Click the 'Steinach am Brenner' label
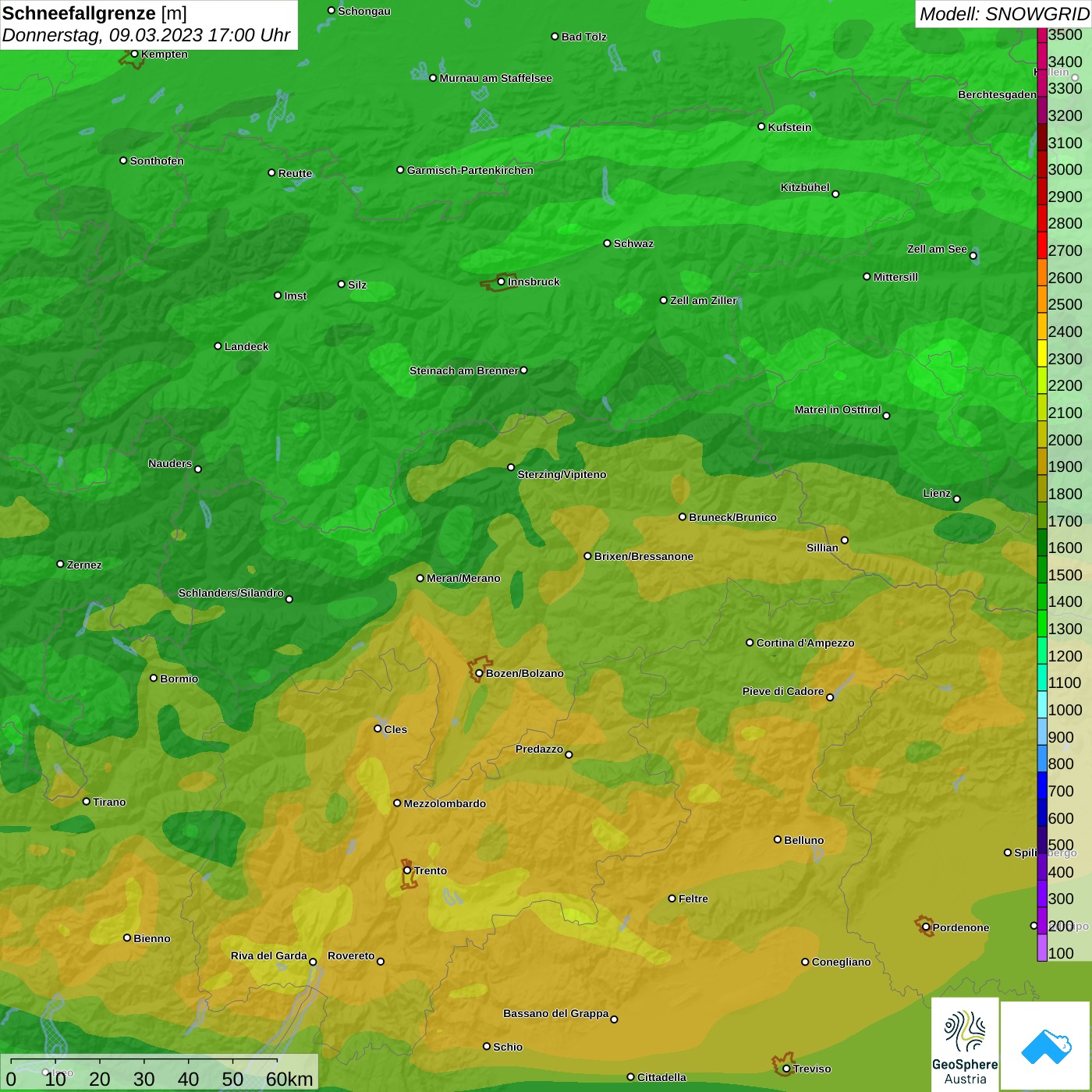Viewport: 1092px width, 1092px height. point(464,370)
